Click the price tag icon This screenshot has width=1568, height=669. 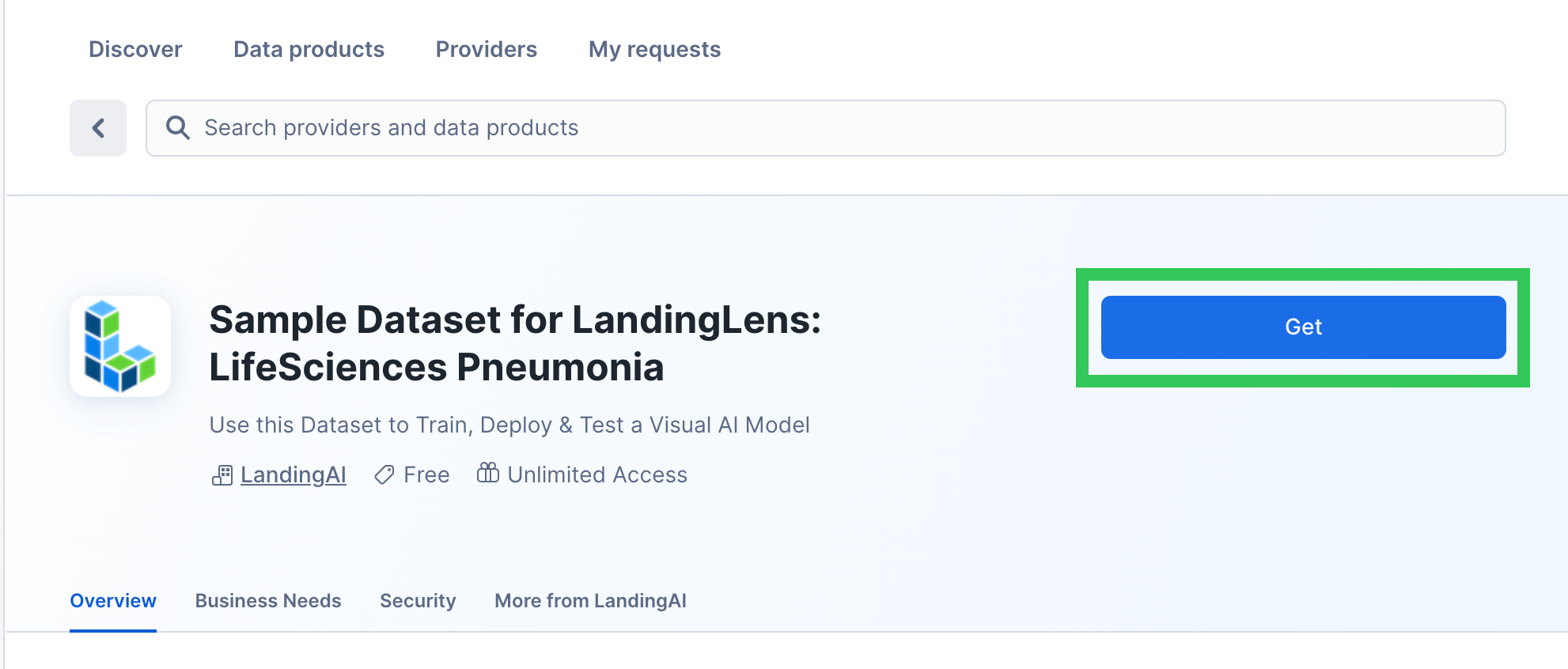click(384, 475)
